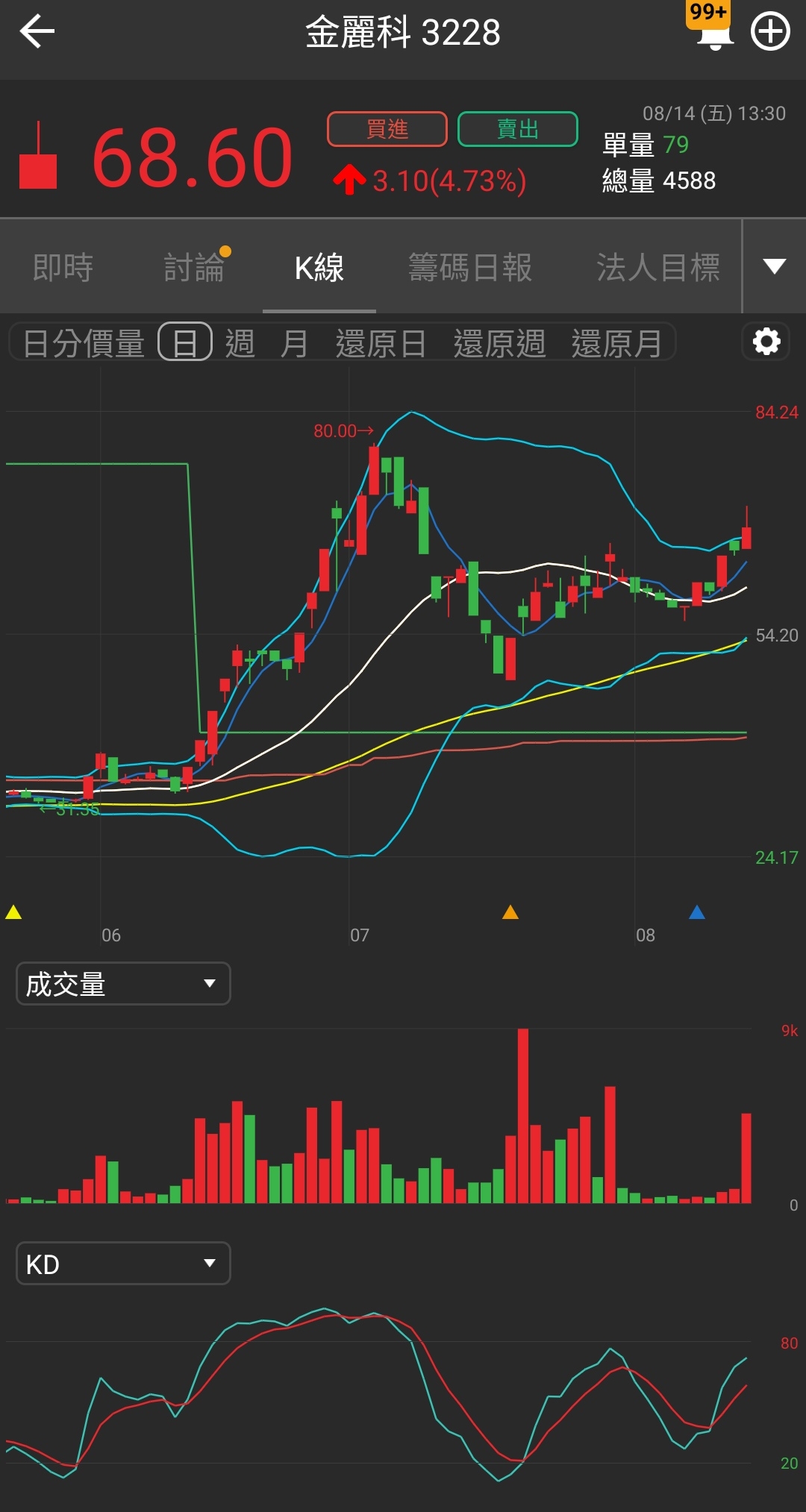
Task: Open chart settings gear icon
Action: point(766,342)
